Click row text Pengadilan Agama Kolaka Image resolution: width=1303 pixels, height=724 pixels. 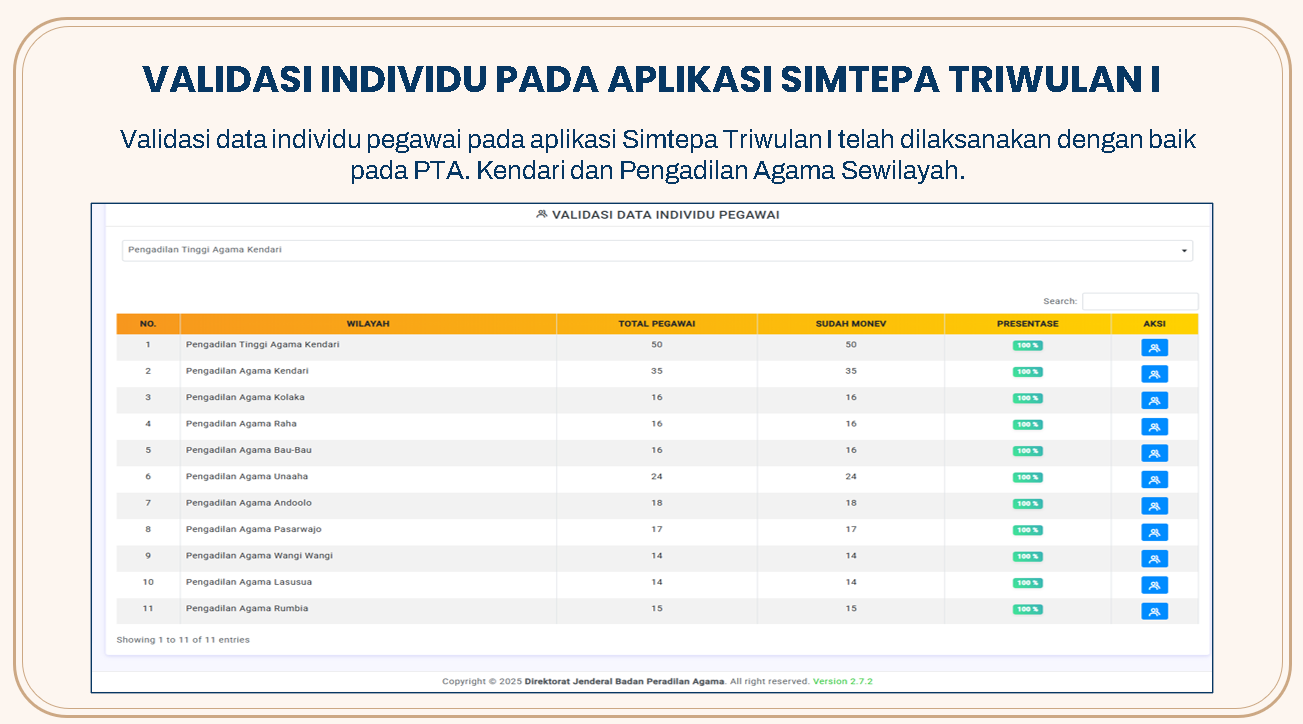(x=245, y=397)
